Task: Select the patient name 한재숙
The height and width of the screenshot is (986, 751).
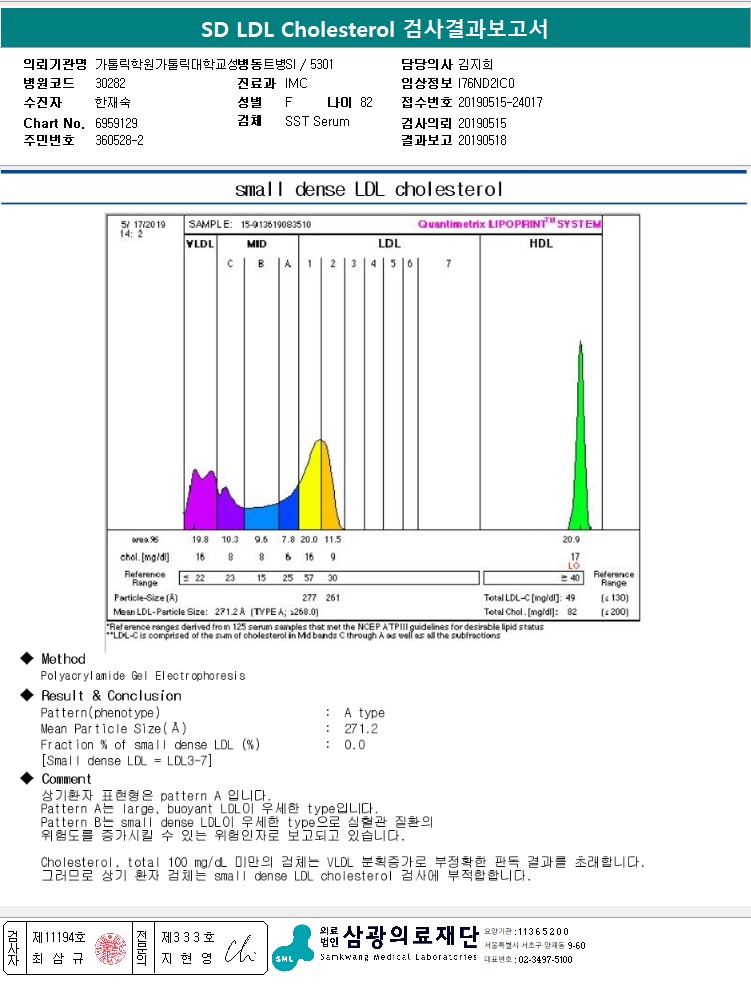Action: [113, 102]
